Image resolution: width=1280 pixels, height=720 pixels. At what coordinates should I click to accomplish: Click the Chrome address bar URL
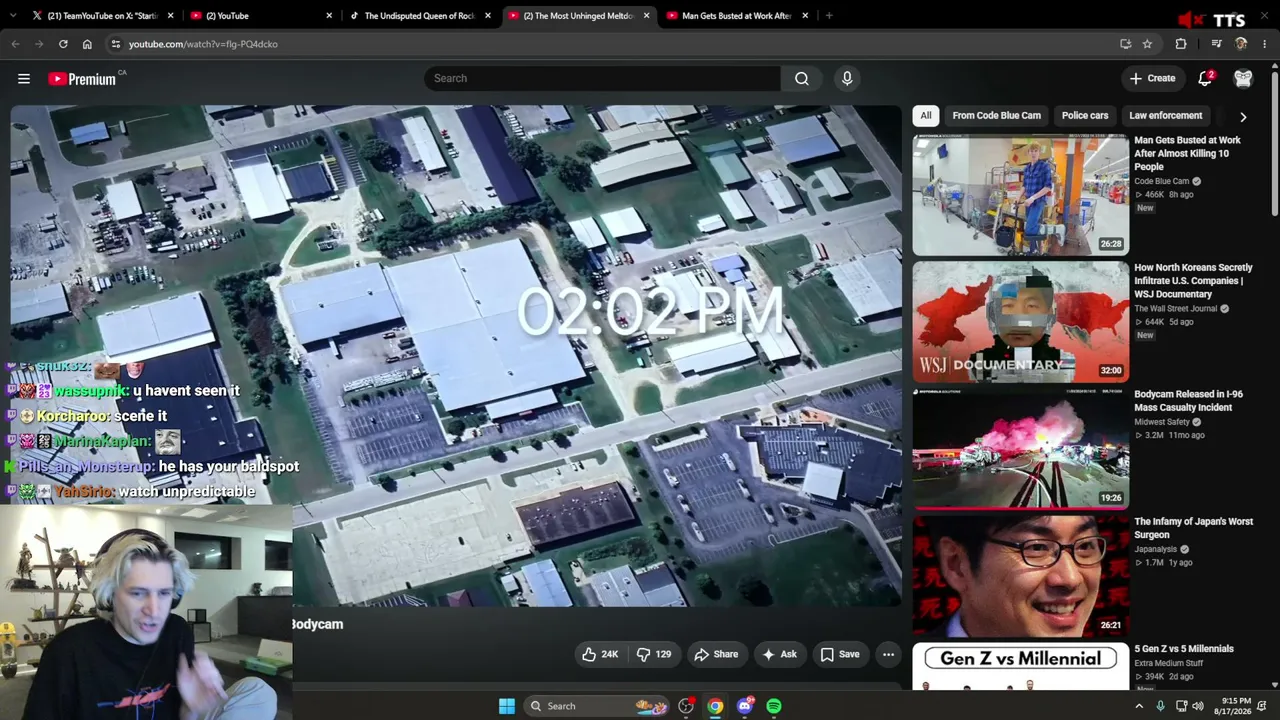pyautogui.click(x=203, y=44)
